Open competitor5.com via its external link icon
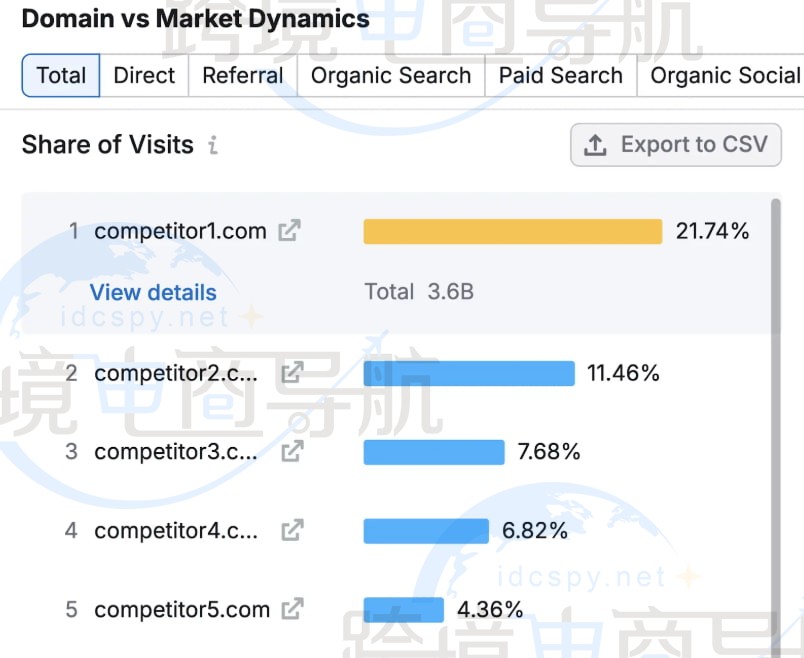The image size is (804, 658). point(291,609)
